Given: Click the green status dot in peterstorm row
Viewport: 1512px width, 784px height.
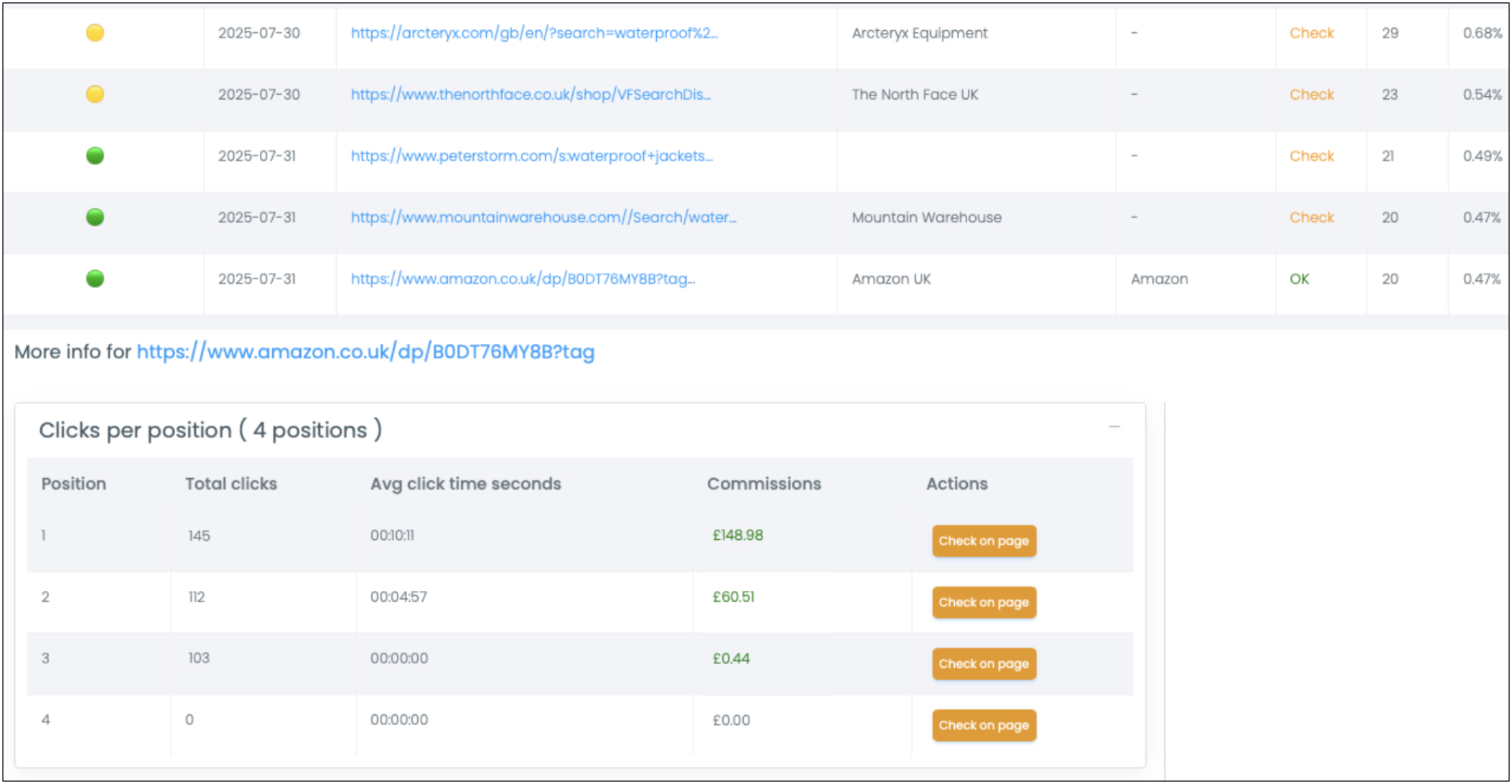Looking at the screenshot, I should [x=95, y=156].
